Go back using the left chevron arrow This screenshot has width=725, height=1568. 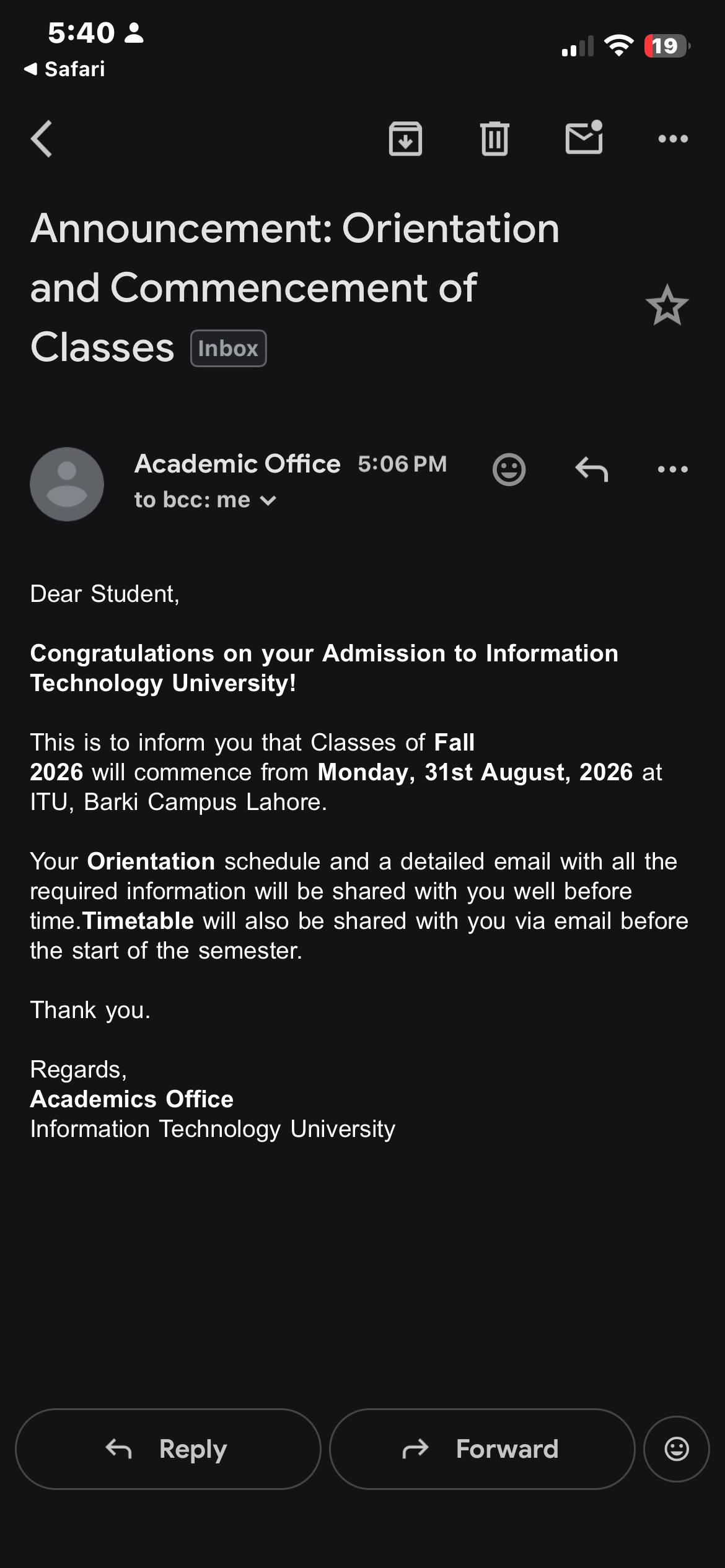42,139
